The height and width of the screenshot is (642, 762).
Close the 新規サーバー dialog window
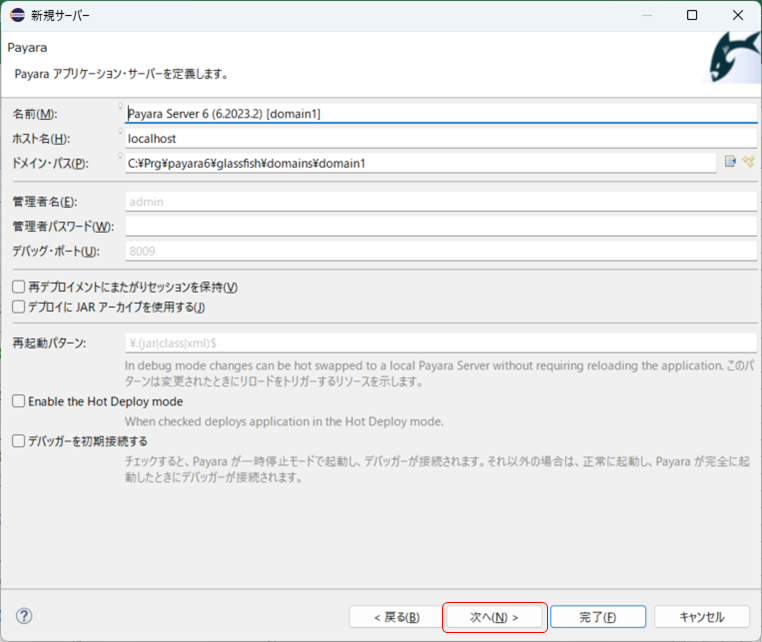[738, 15]
